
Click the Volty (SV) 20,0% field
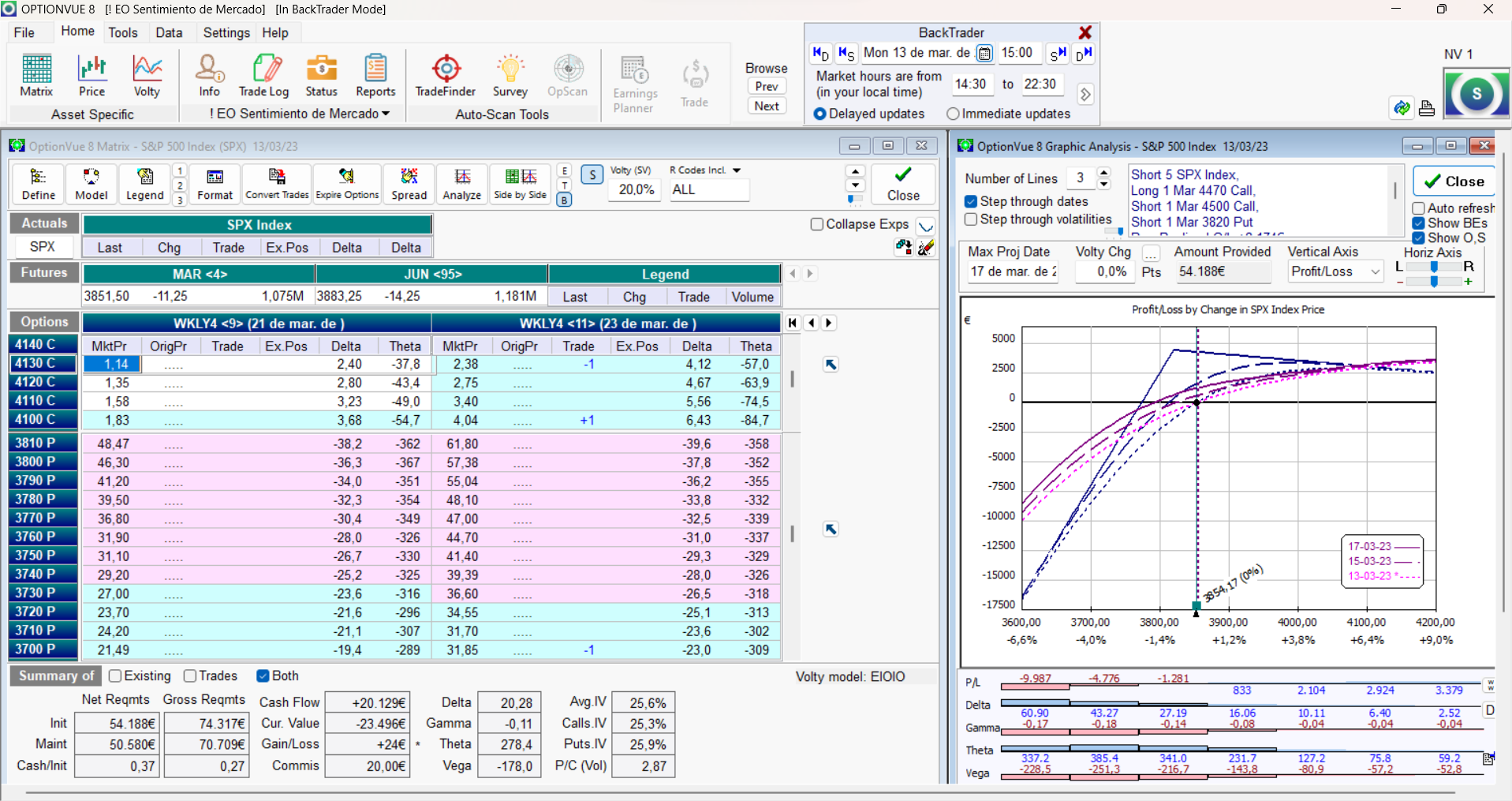tap(636, 189)
